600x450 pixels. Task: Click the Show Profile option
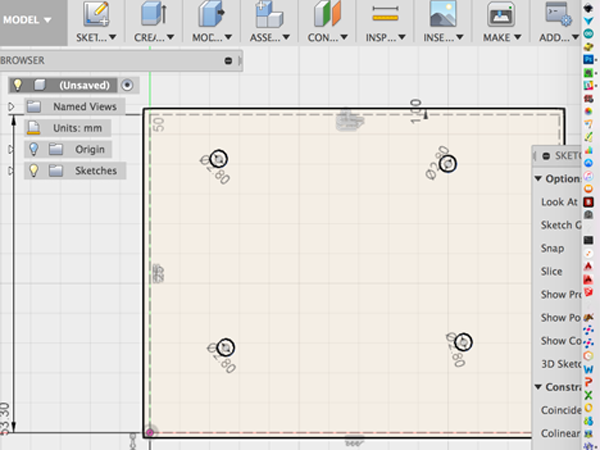click(x=561, y=294)
